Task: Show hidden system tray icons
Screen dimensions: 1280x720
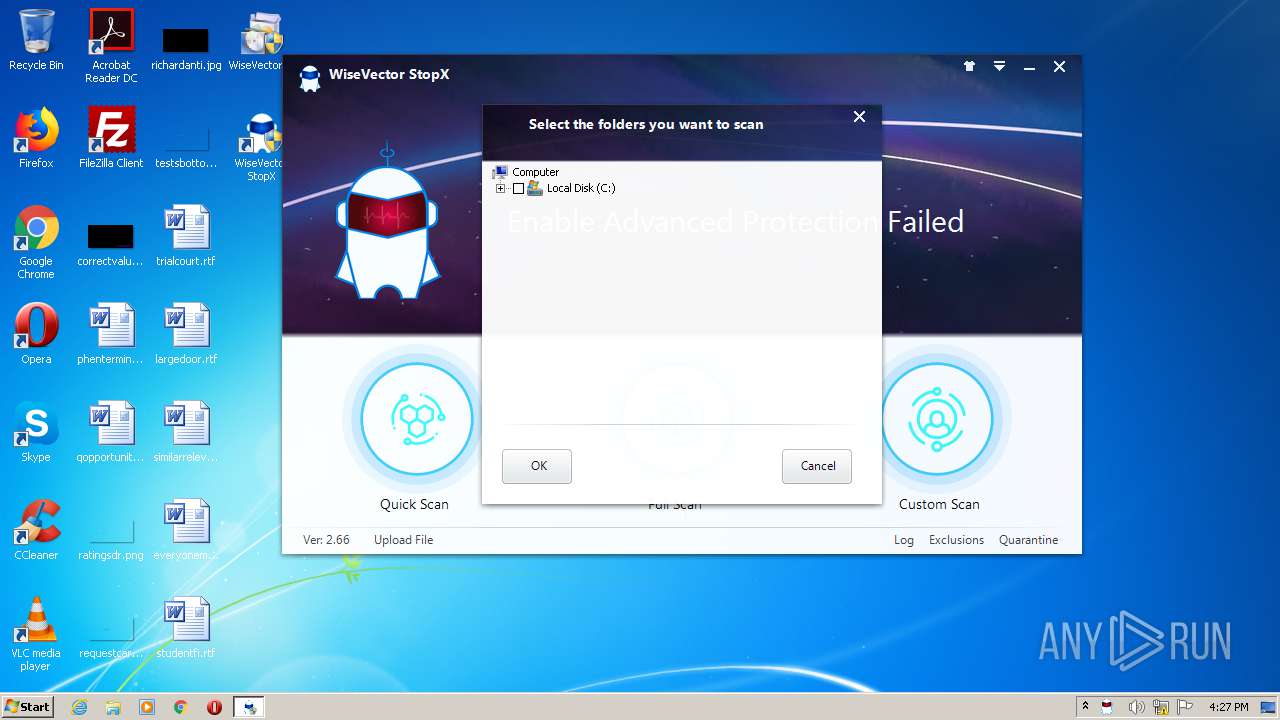Action: coord(1085,707)
